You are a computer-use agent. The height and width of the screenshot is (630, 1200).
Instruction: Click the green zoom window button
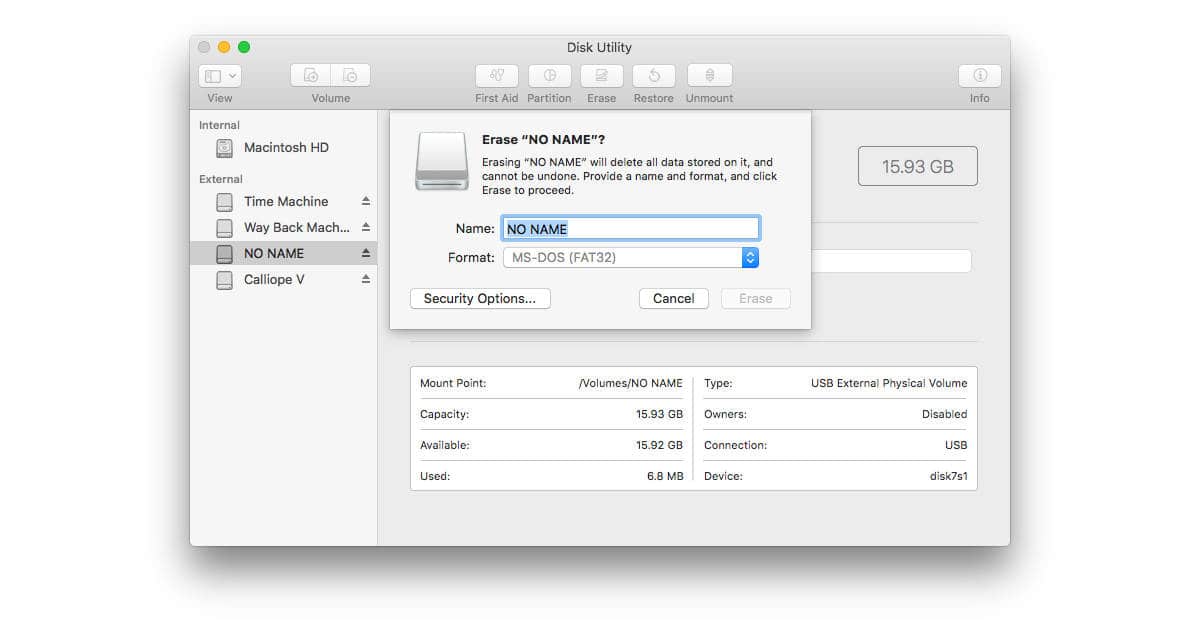click(x=244, y=47)
